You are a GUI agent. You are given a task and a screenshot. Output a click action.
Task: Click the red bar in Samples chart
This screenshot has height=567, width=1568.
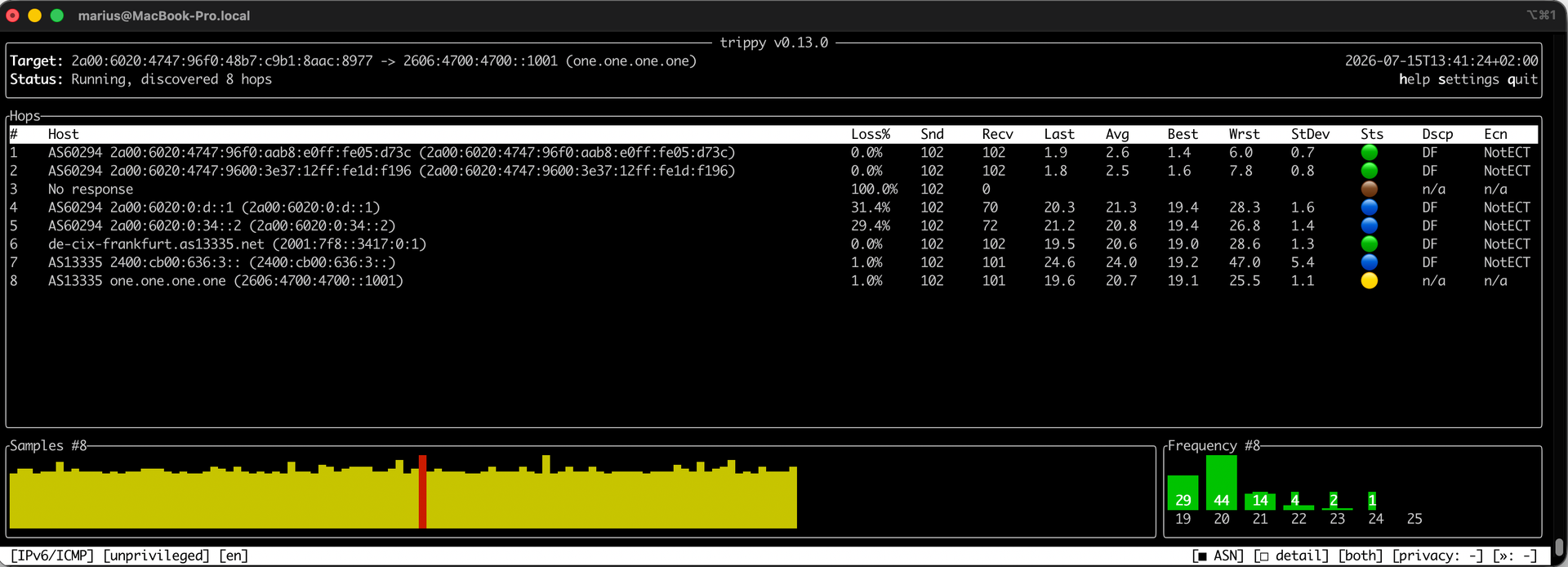(422, 492)
